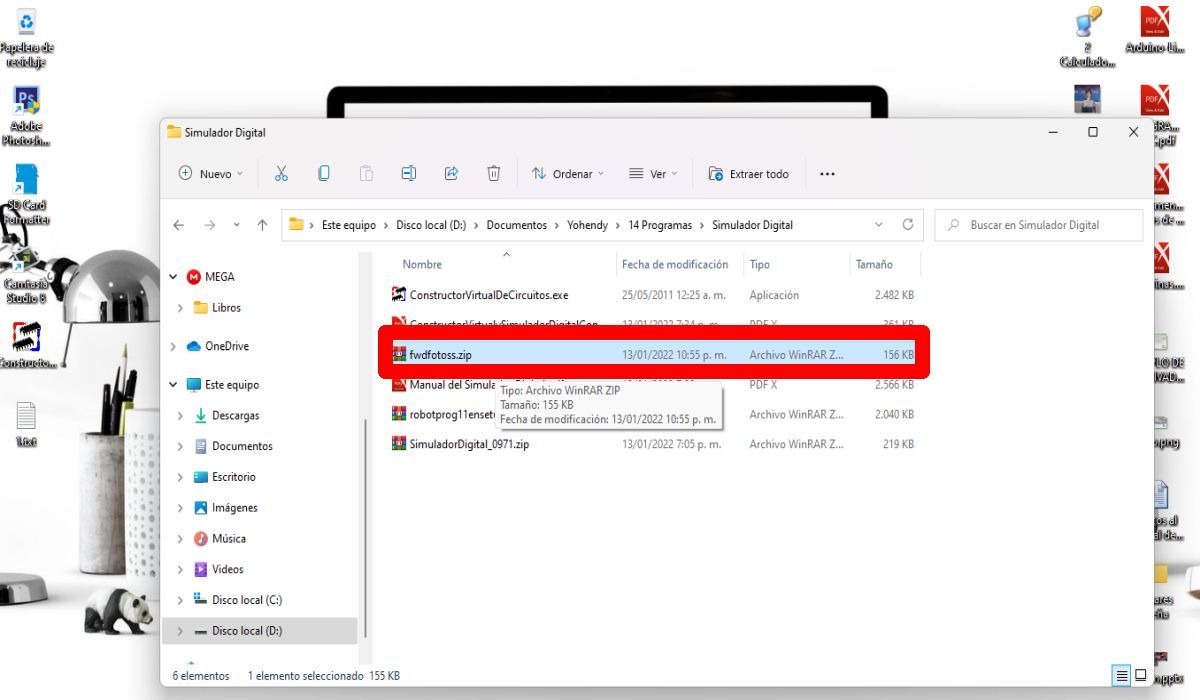Image resolution: width=1200 pixels, height=700 pixels.
Task: Click the Cut scissors icon in toolbar
Action: tap(281, 174)
